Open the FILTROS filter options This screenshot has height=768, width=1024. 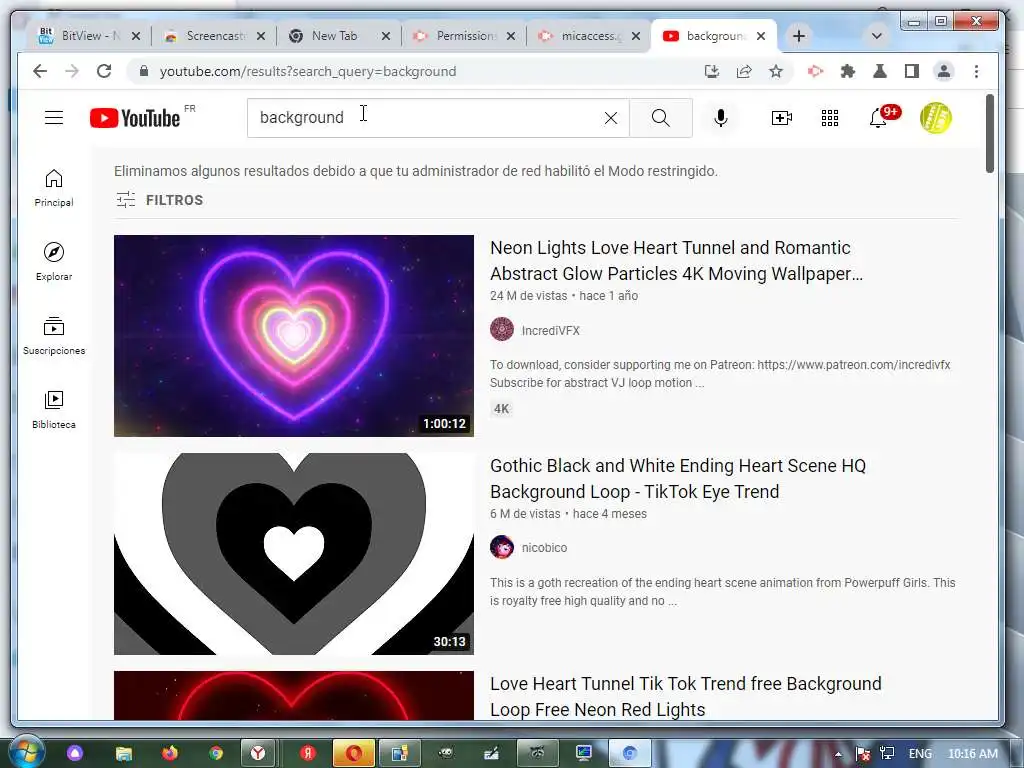(160, 200)
